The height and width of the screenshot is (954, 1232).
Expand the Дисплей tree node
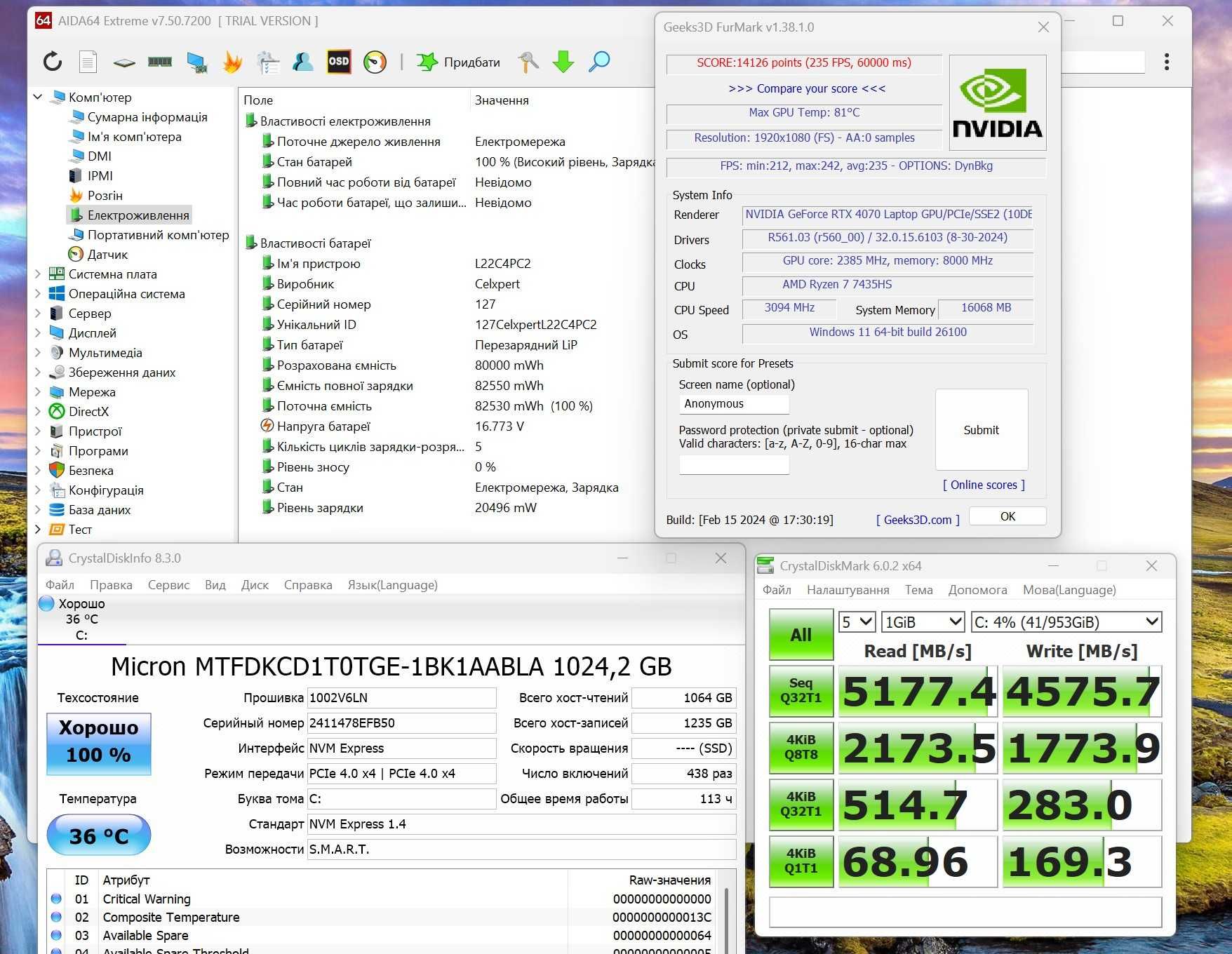pyautogui.click(x=37, y=332)
